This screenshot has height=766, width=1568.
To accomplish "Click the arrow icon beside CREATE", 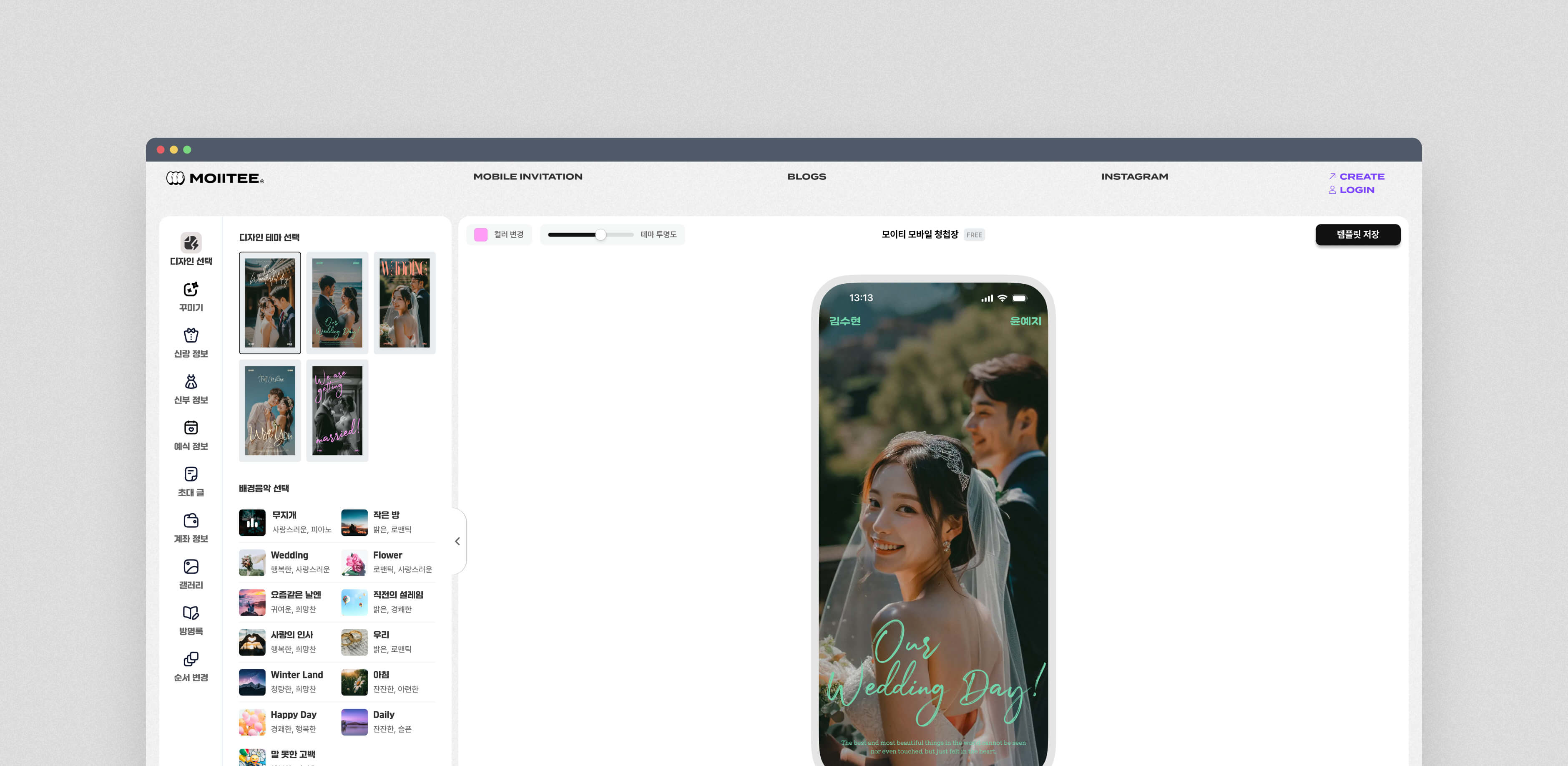I will 1332,176.
